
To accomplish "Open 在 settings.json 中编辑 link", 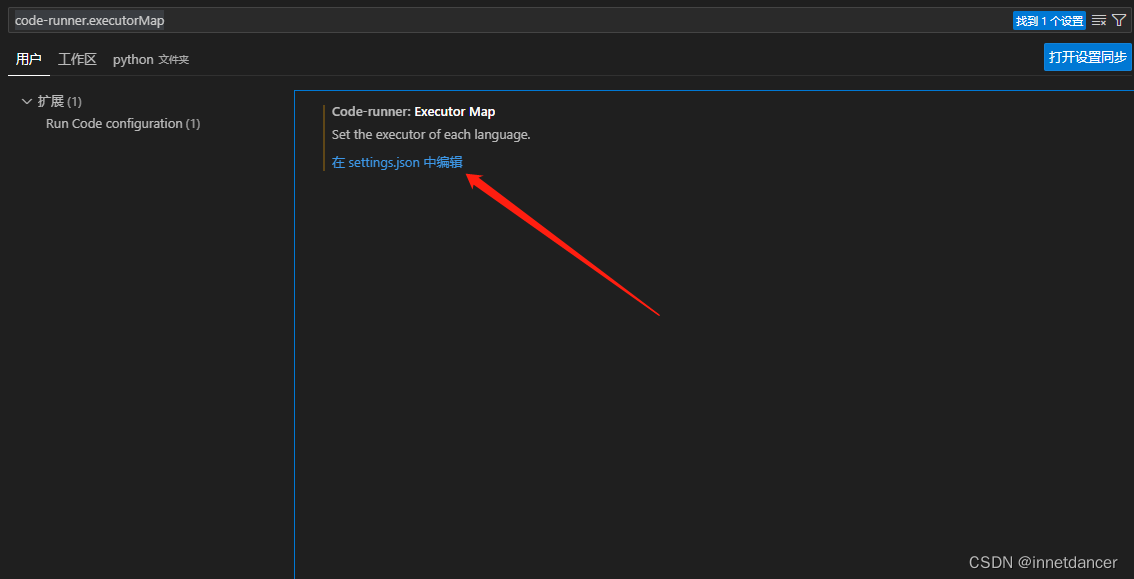I will click(397, 163).
